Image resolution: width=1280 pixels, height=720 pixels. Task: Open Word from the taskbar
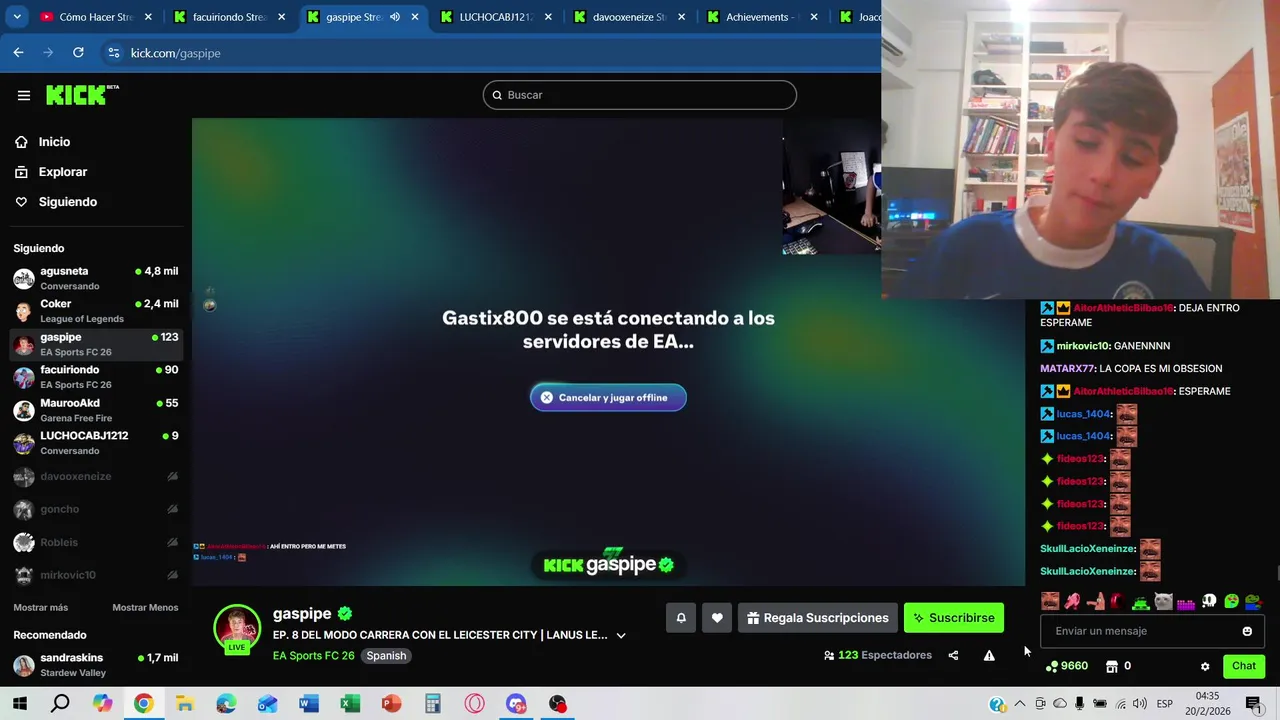pos(309,704)
